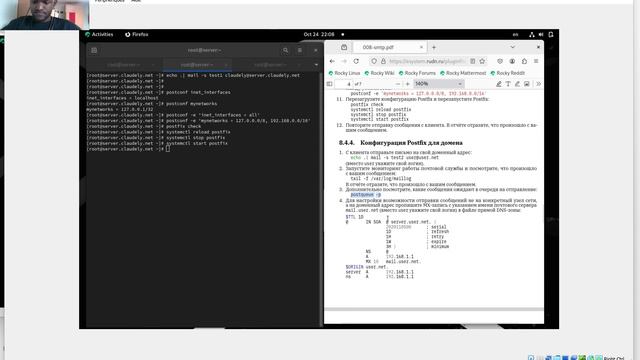This screenshot has width=640, height=360.
Task: Select the 008-smtp.pdf browser tab
Action: click(389, 47)
